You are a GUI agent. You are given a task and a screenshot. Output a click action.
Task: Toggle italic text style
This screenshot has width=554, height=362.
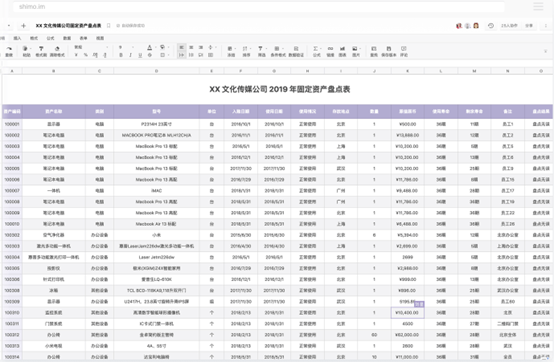(x=130, y=55)
